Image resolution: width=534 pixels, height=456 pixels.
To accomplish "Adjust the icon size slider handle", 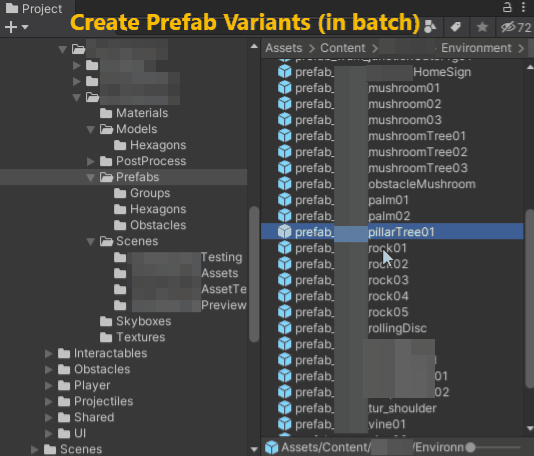I will (470, 447).
